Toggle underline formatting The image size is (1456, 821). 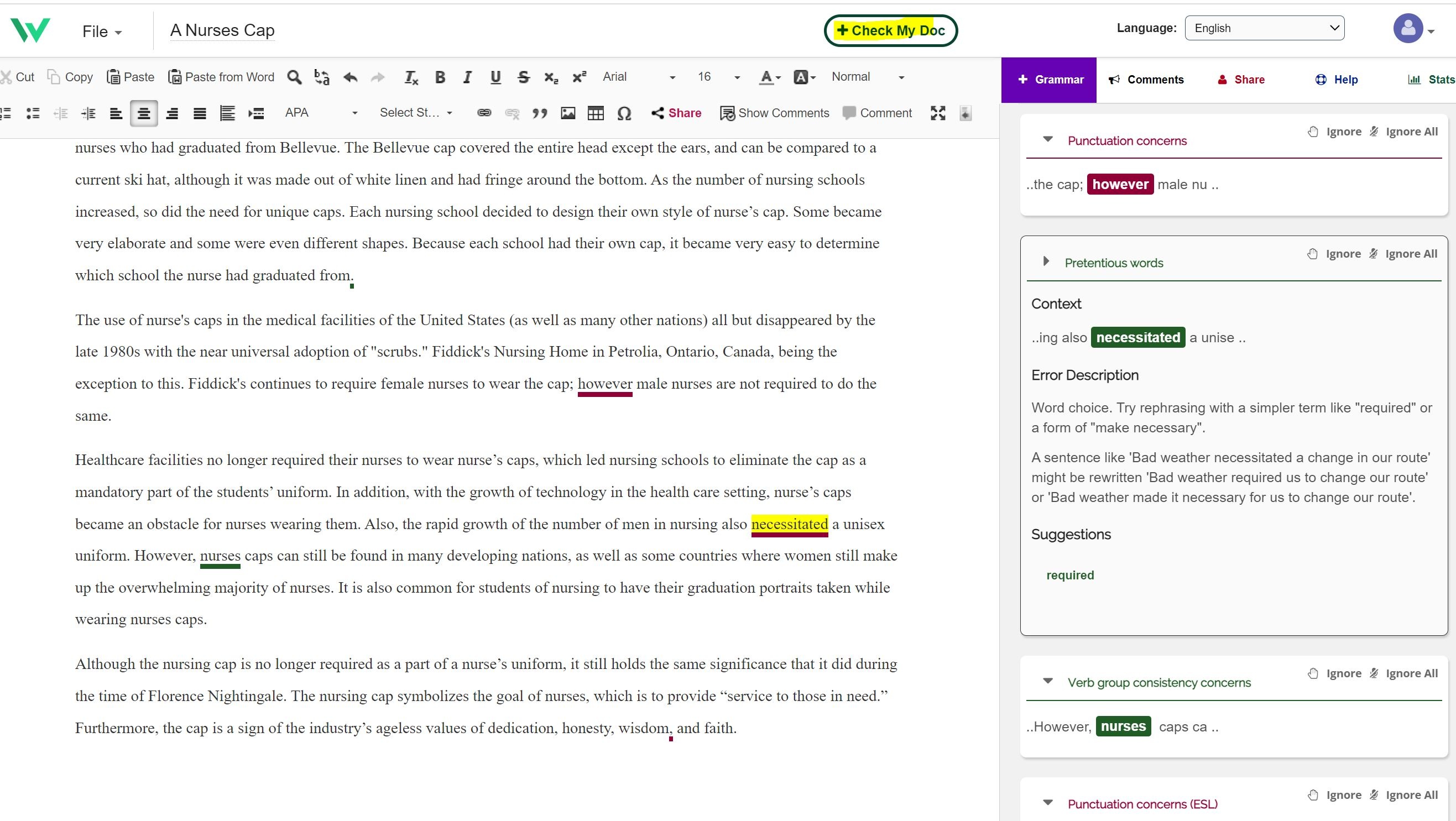pyautogui.click(x=495, y=77)
